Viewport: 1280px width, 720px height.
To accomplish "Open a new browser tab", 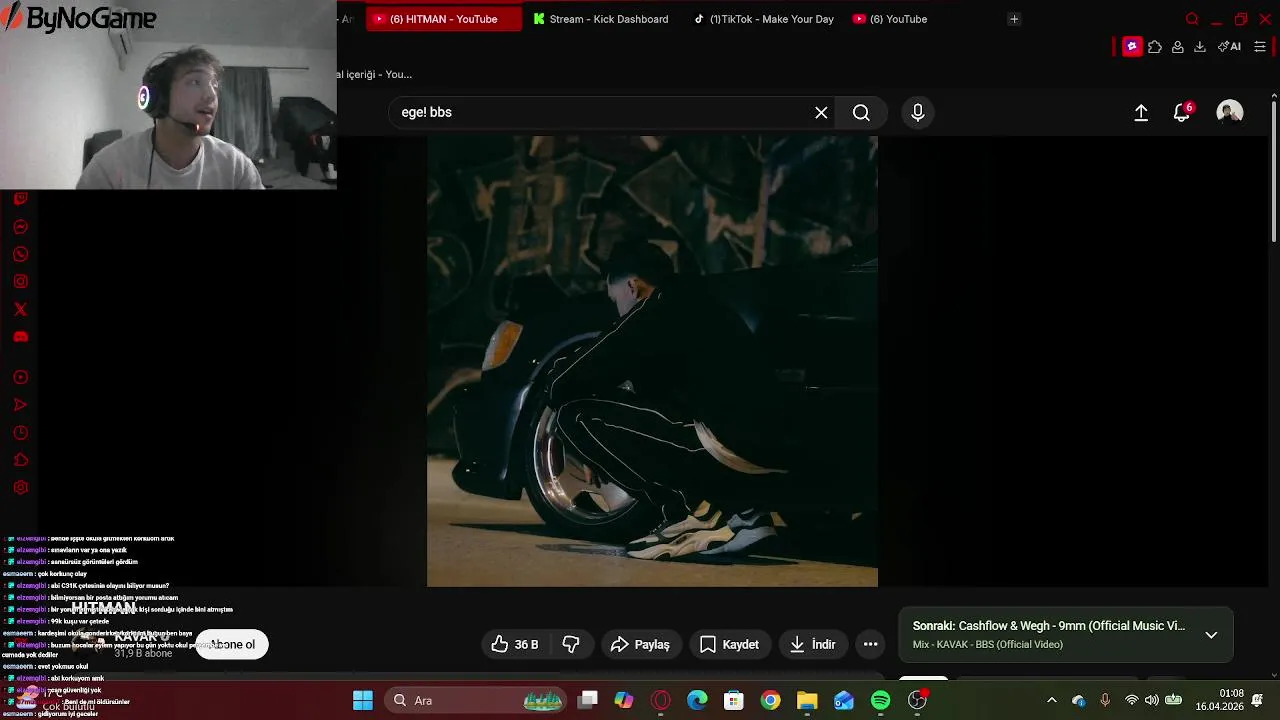I will (1014, 19).
